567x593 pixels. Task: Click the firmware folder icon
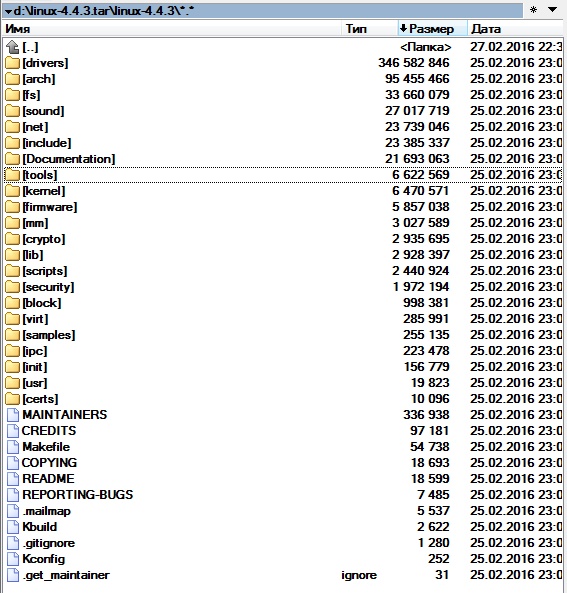click(12, 207)
